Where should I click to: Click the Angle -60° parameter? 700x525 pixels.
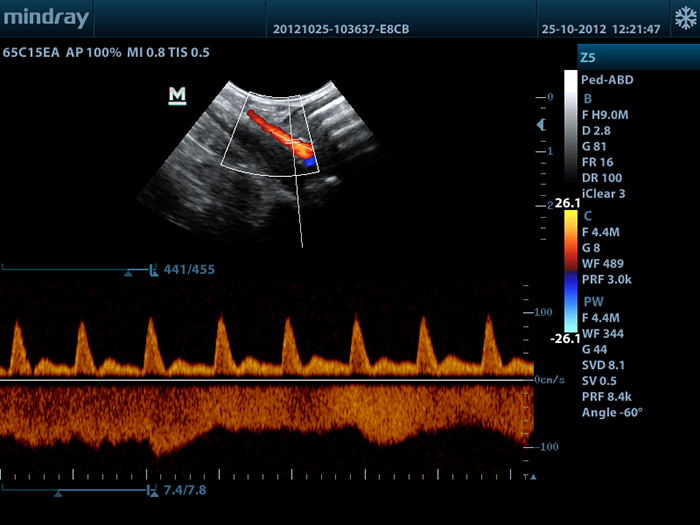(612, 412)
